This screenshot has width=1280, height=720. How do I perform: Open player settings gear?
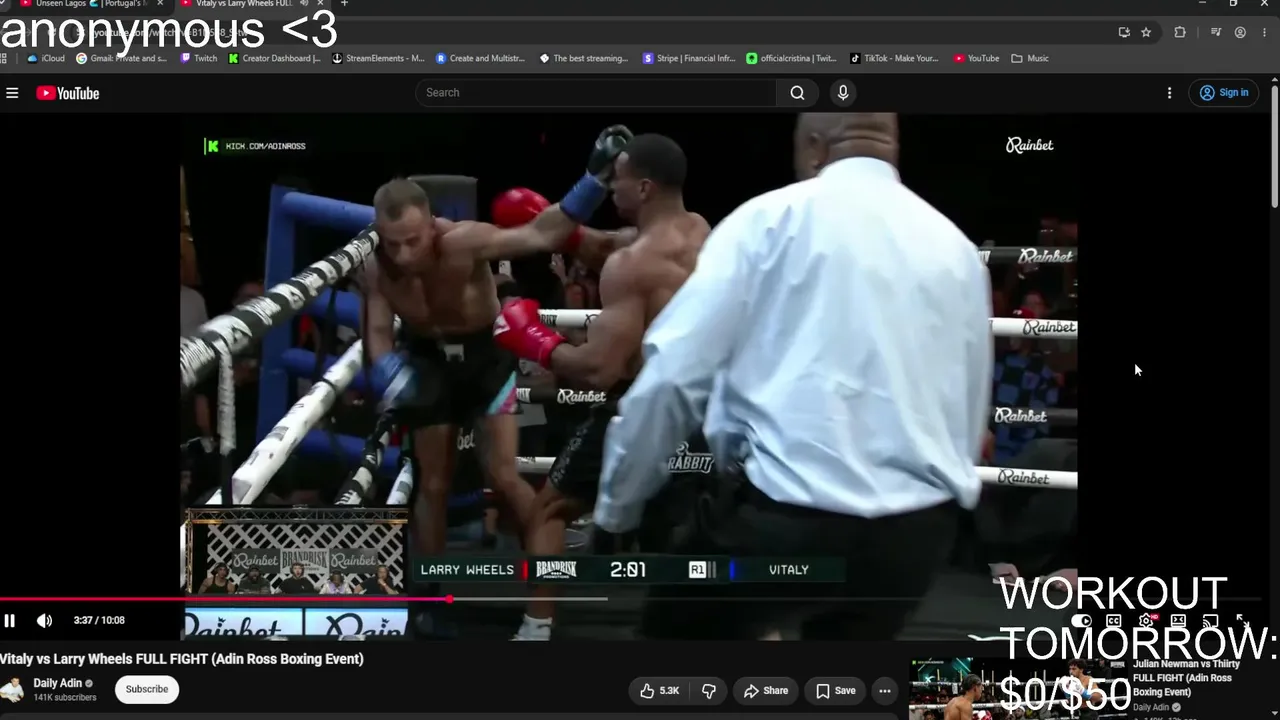tap(1146, 621)
